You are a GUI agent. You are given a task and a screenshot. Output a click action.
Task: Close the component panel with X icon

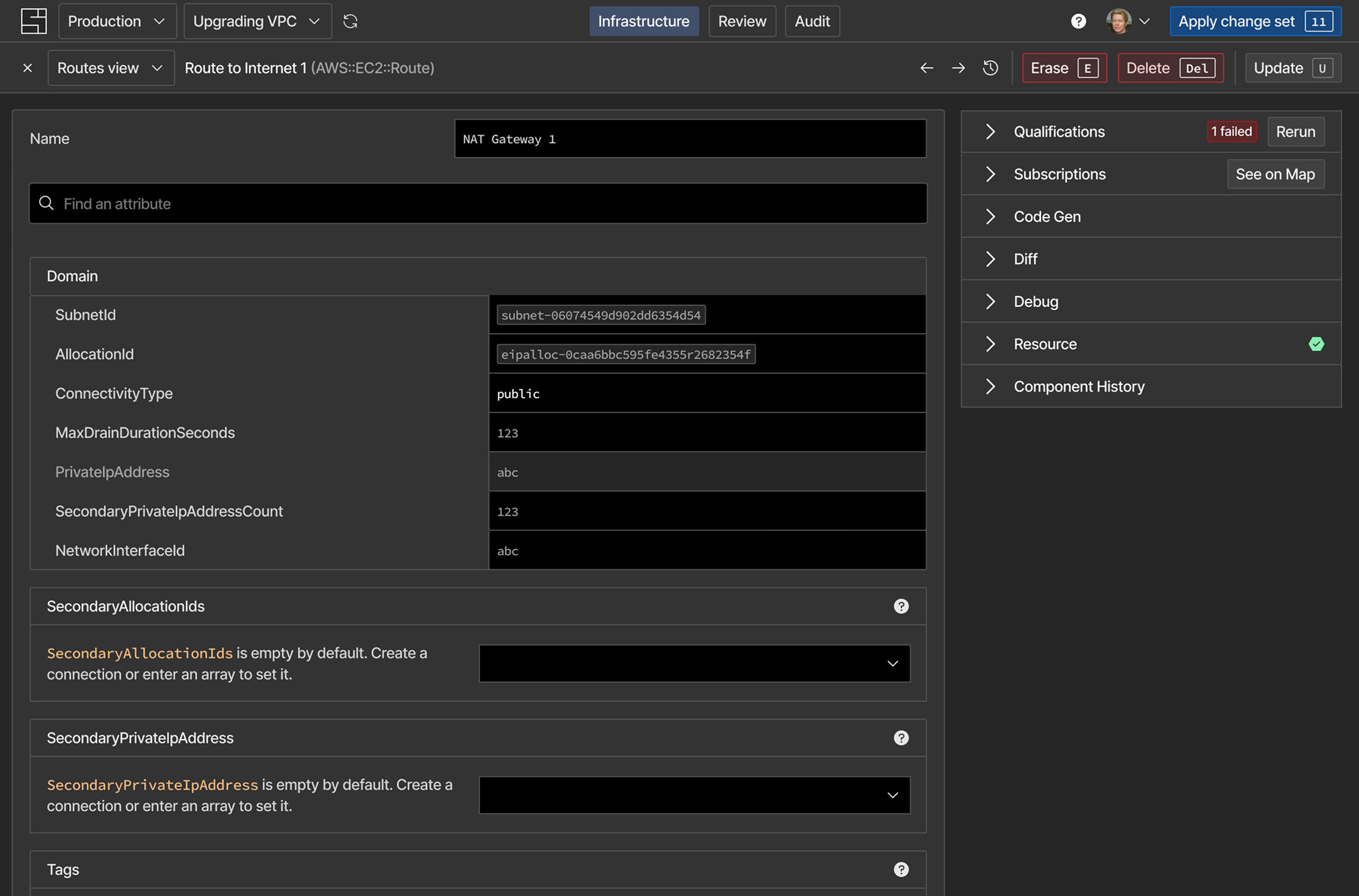click(28, 68)
